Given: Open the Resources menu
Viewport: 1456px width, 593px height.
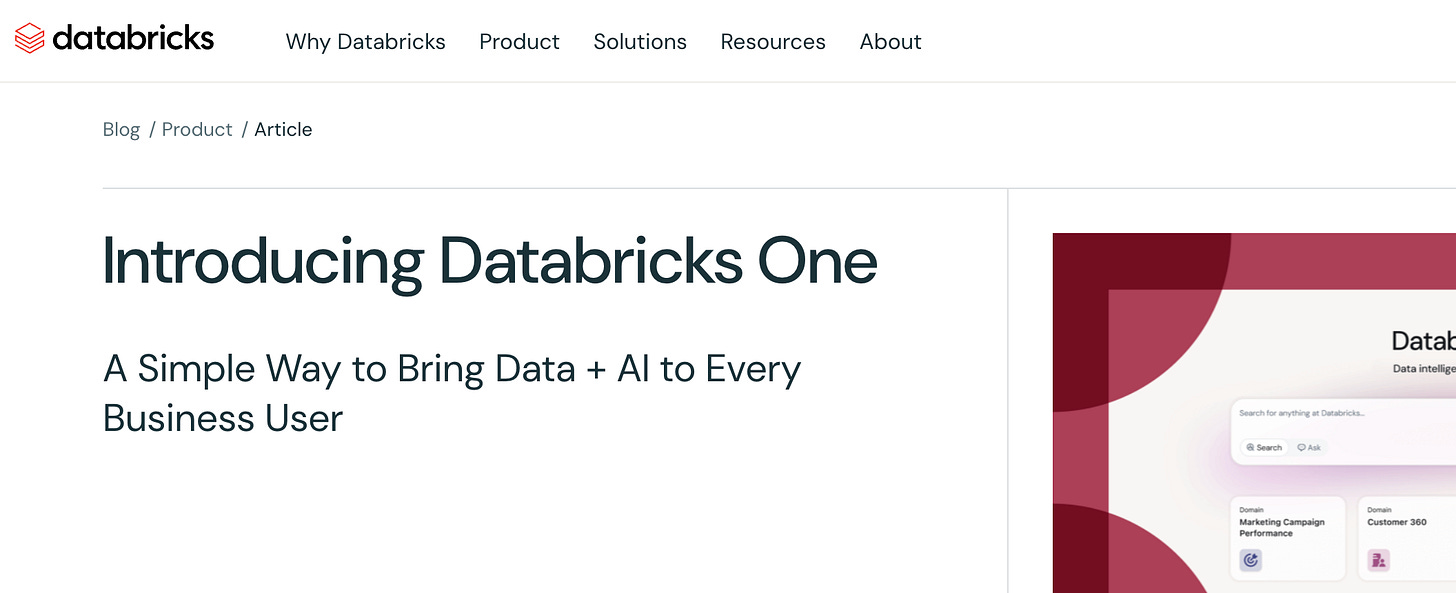Looking at the screenshot, I should pos(773,42).
